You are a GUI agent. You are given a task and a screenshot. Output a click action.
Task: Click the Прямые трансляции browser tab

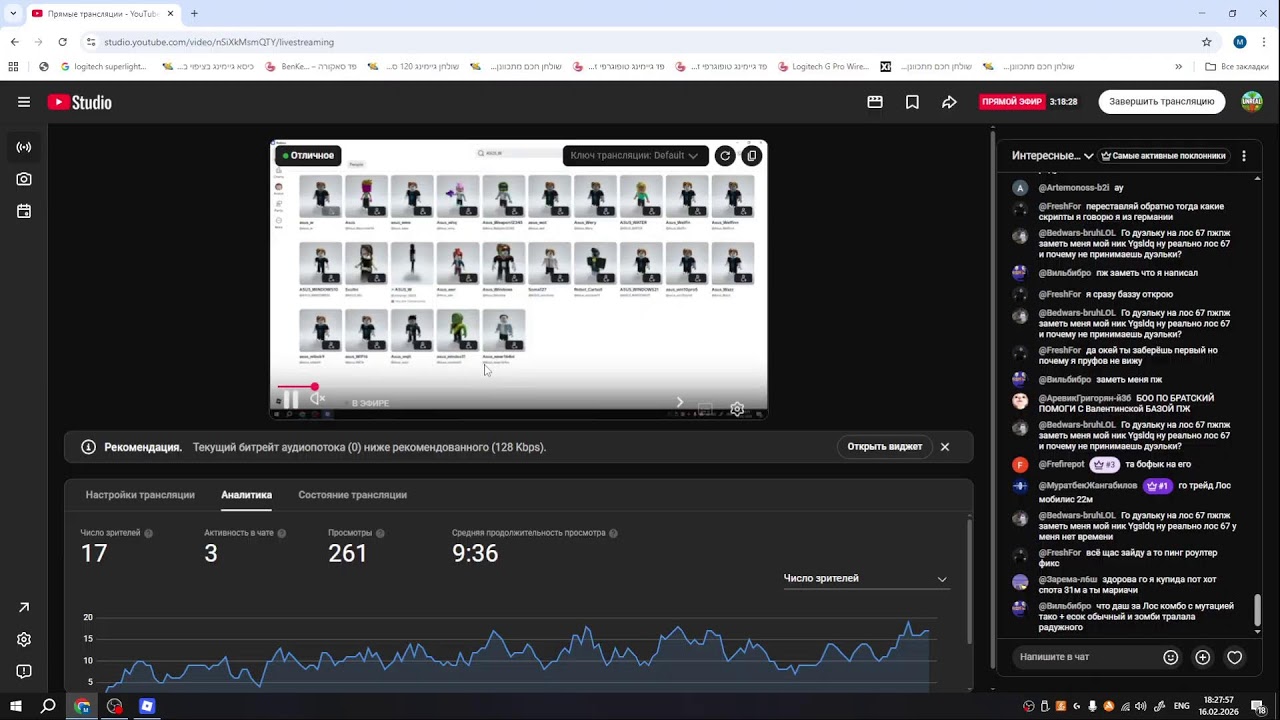(102, 14)
